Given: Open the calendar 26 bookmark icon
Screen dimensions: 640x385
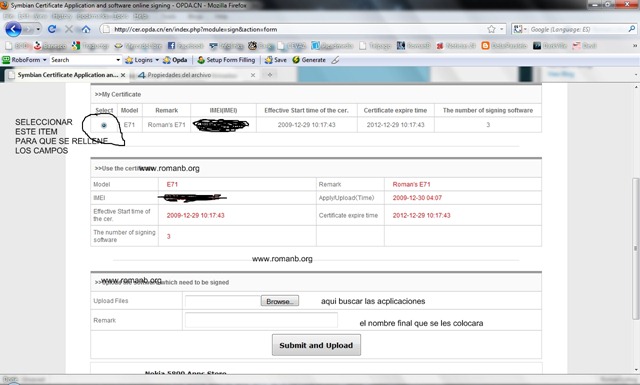Looking at the screenshot, I should pos(440,46).
